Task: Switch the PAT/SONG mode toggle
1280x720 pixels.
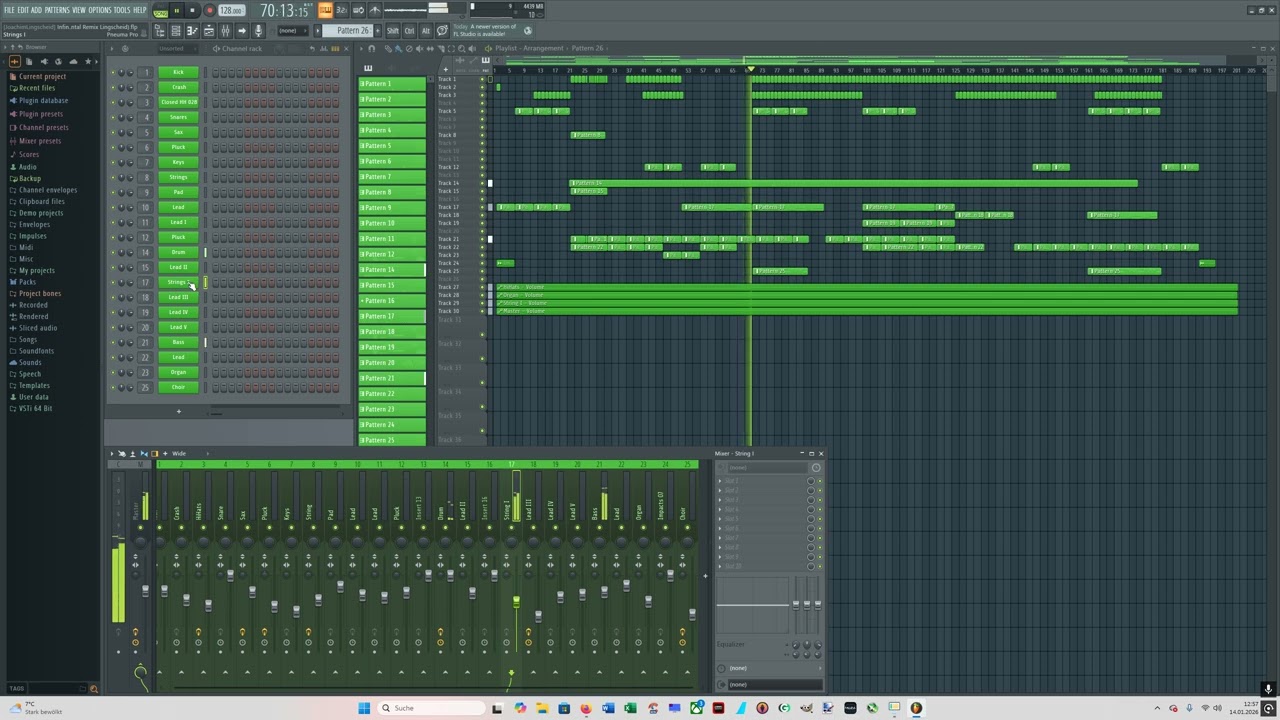Action: (x=161, y=10)
